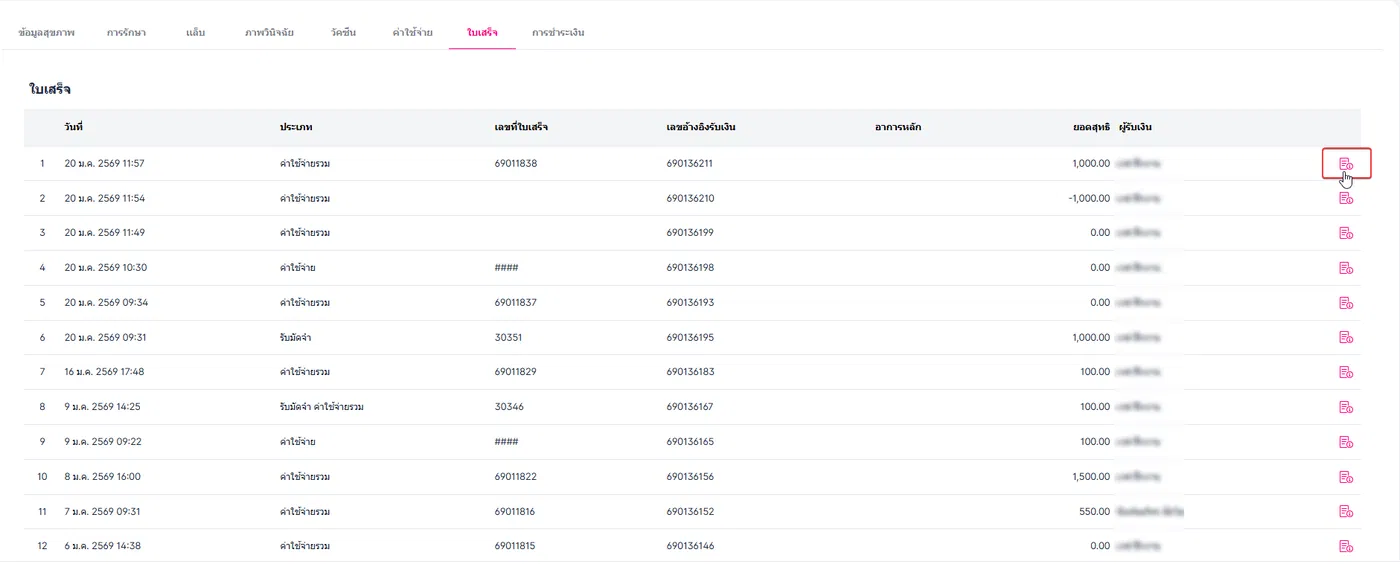The height and width of the screenshot is (564, 1400).
Task: Open receipt icon for the 1,500.00 row
Action: tap(1346, 477)
